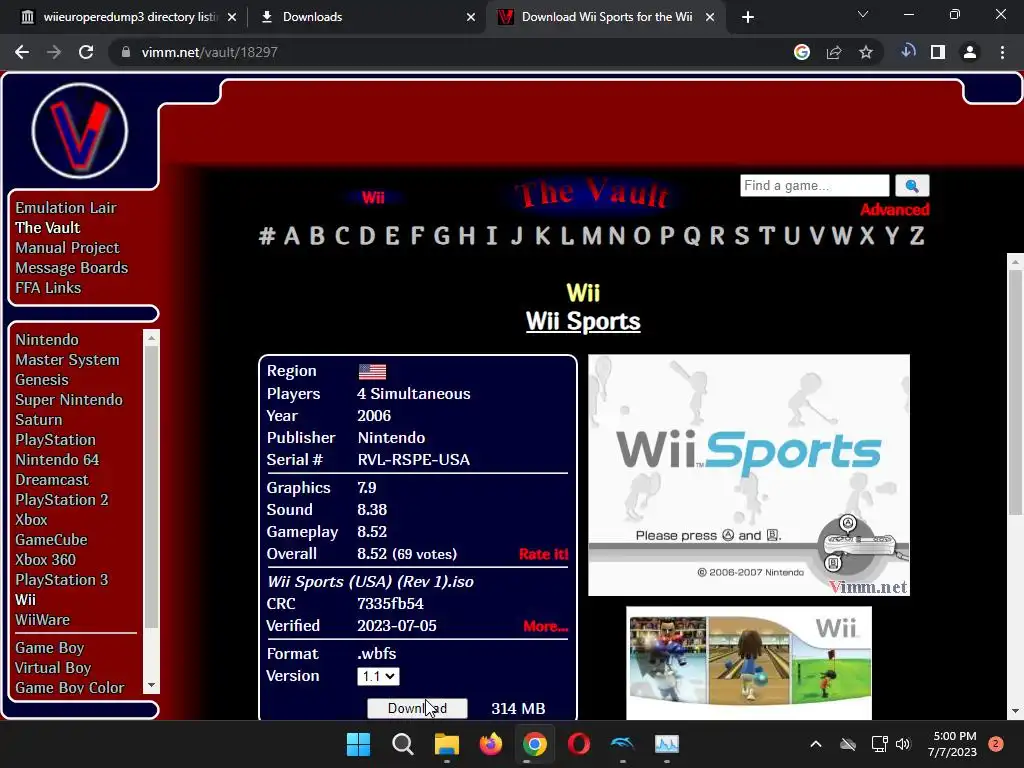Open the Chrome profile icon
1024x768 pixels.
970,52
